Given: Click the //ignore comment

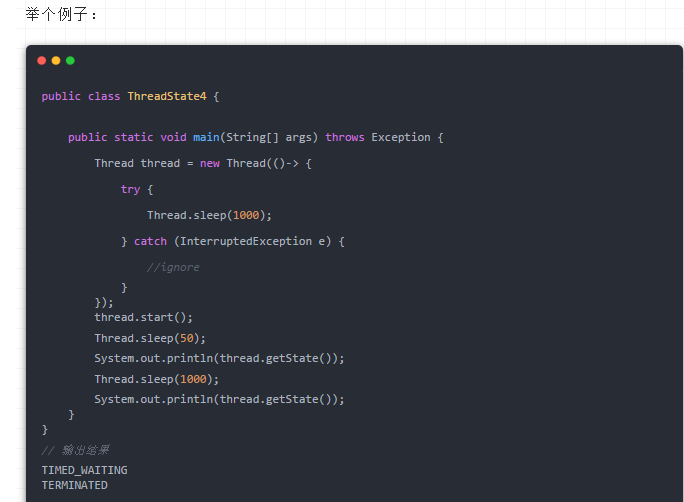Looking at the screenshot, I should point(173,267).
